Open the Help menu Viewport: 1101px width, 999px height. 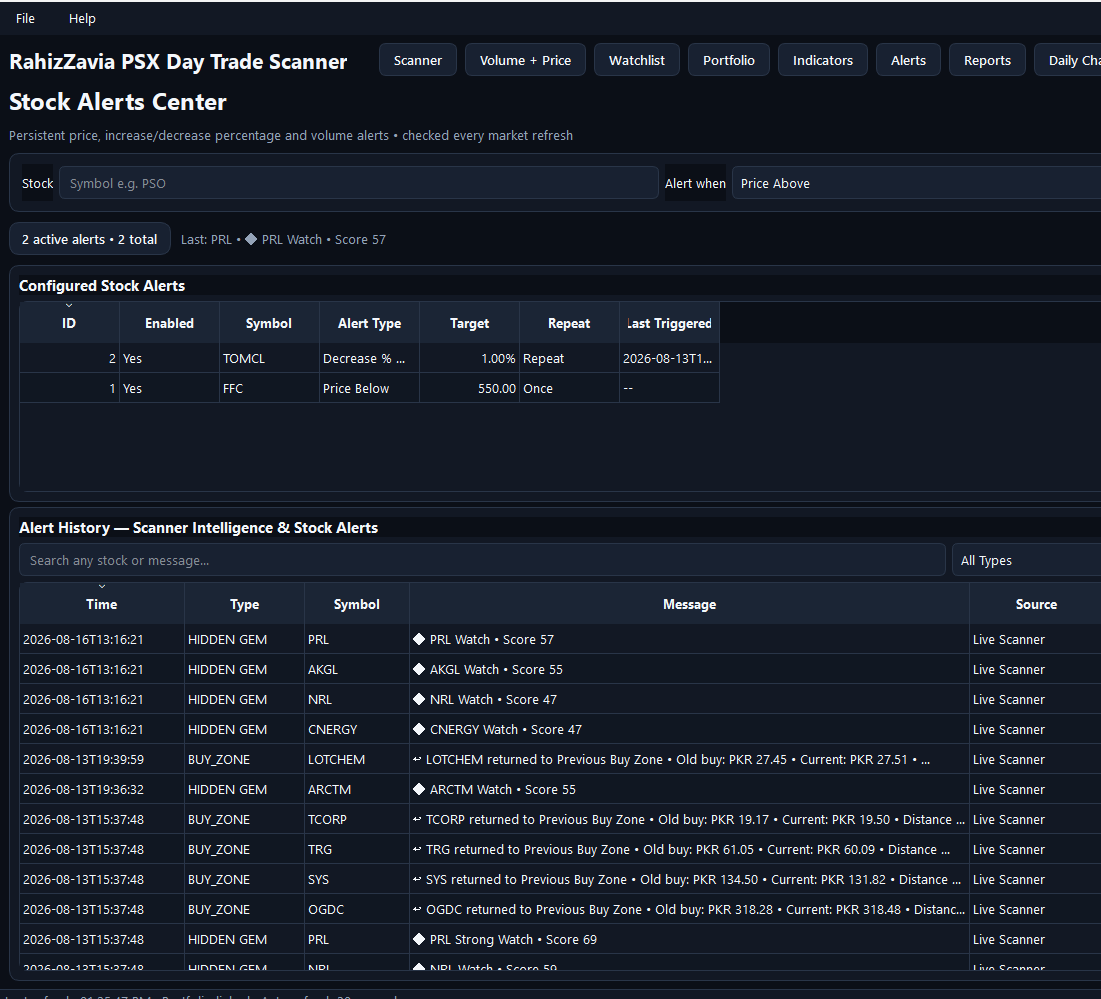[82, 18]
